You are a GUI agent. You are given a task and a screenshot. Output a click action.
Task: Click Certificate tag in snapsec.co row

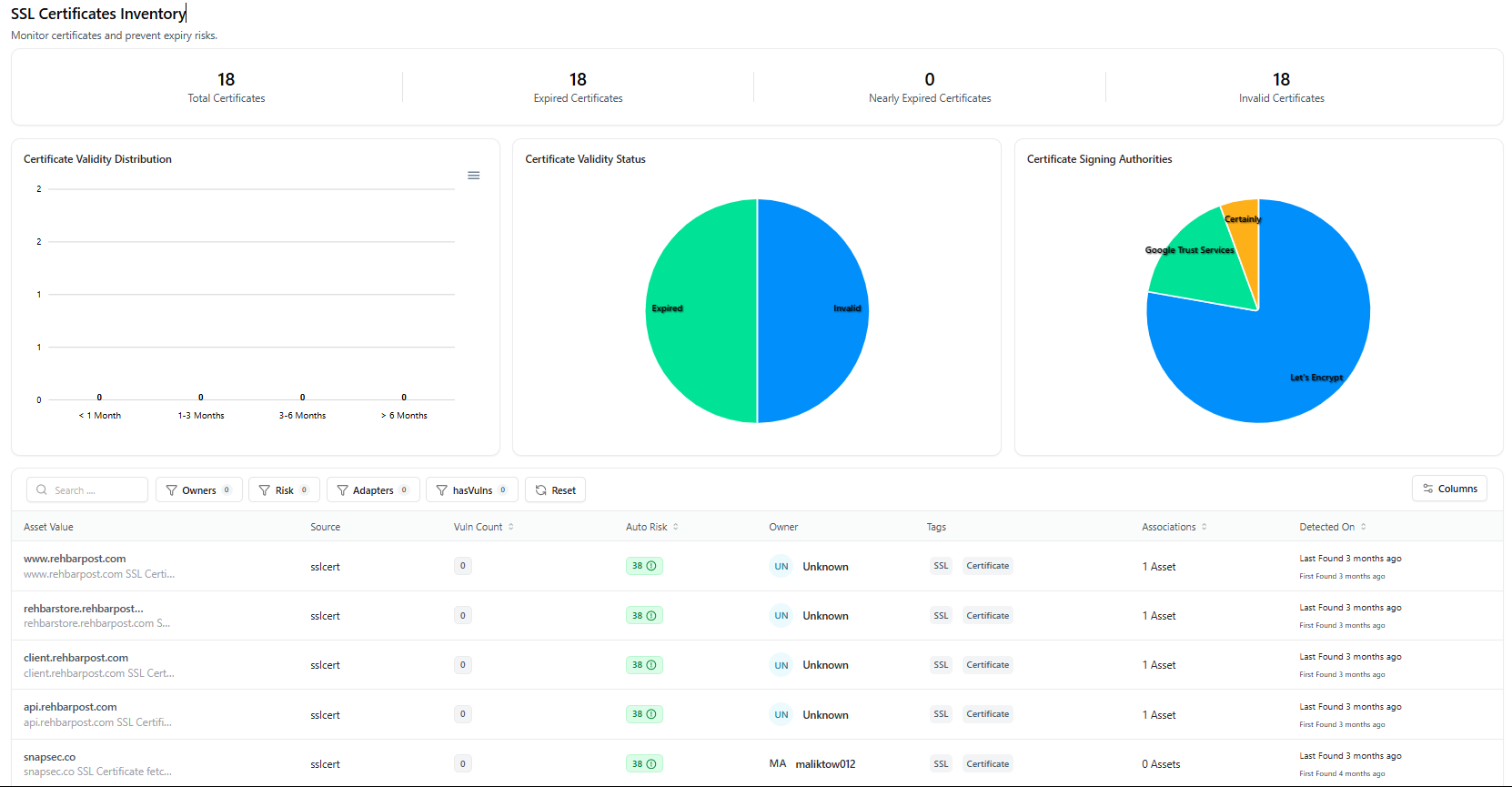tap(987, 764)
